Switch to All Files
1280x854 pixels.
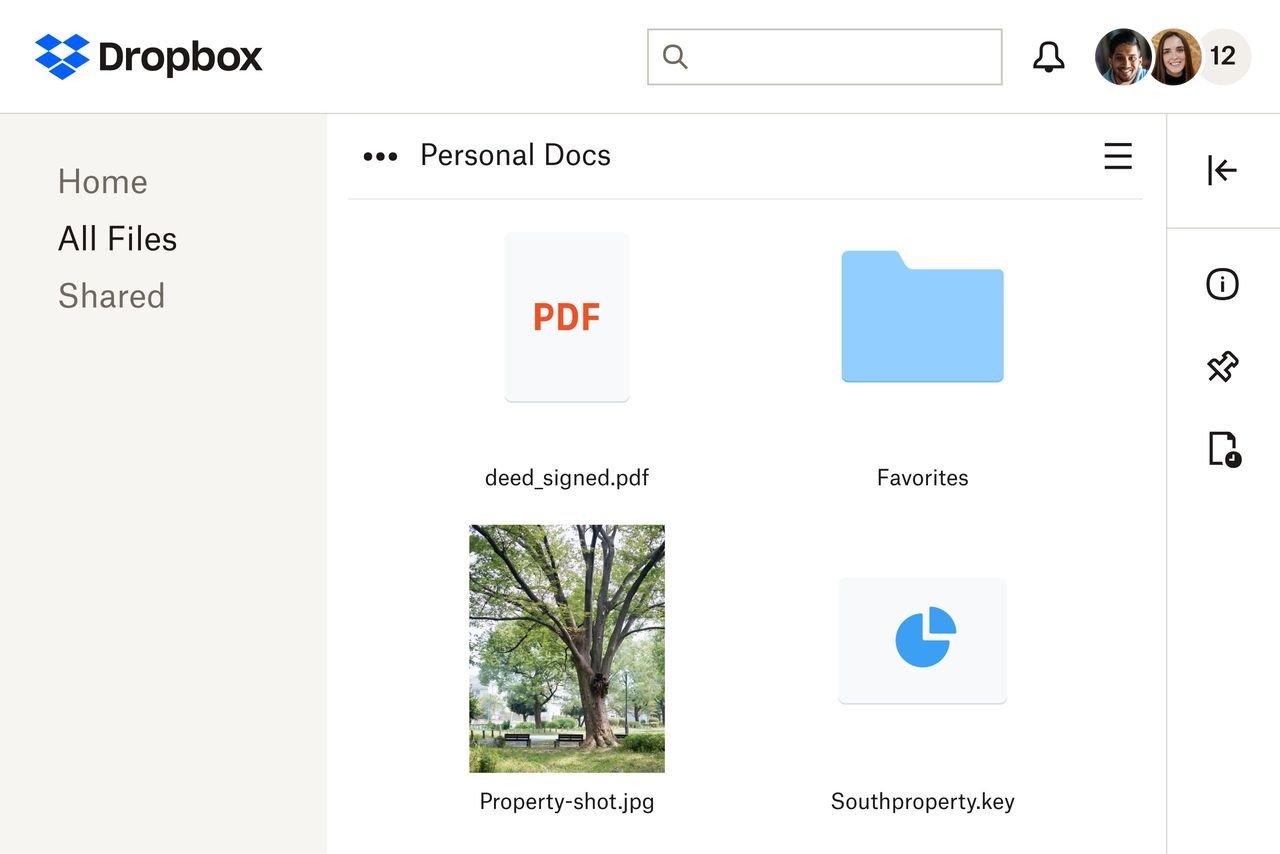(x=117, y=239)
